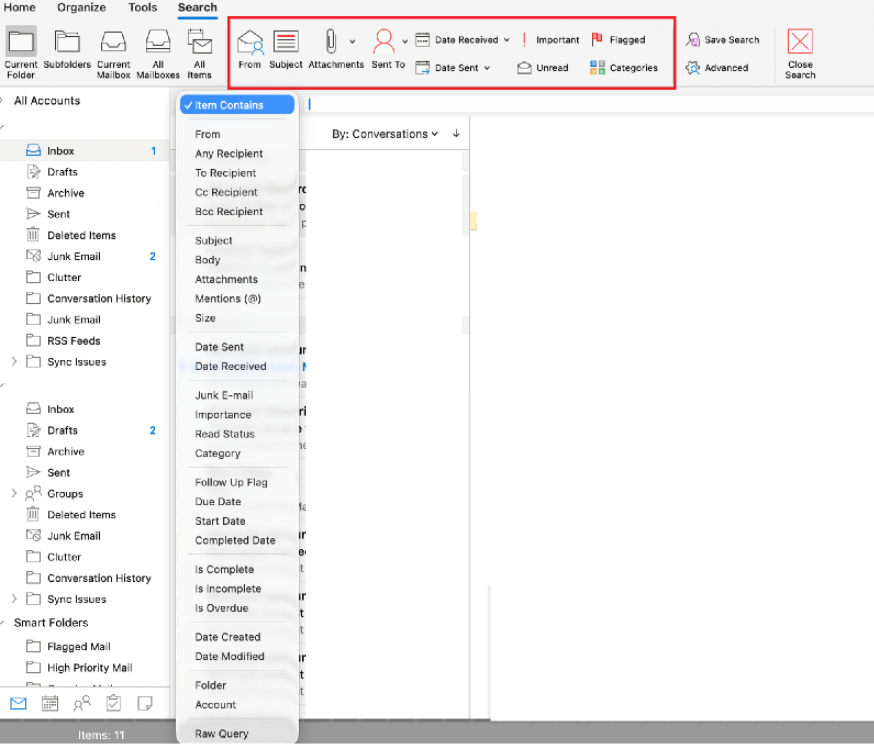Open Categories filter
This screenshot has width=874, height=747.
pyautogui.click(x=624, y=68)
